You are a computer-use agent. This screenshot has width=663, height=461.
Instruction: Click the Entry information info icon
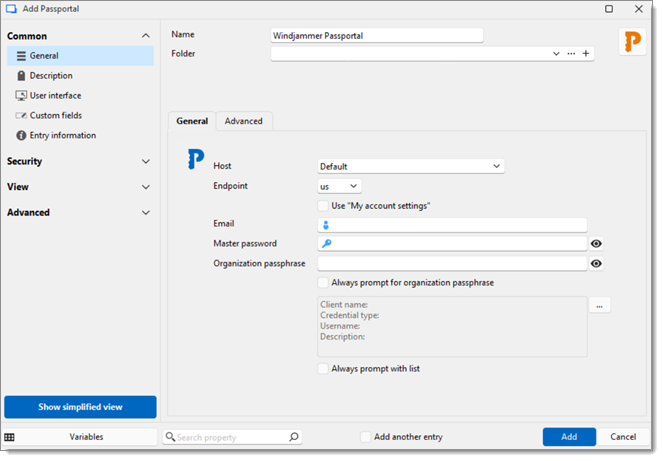21,135
